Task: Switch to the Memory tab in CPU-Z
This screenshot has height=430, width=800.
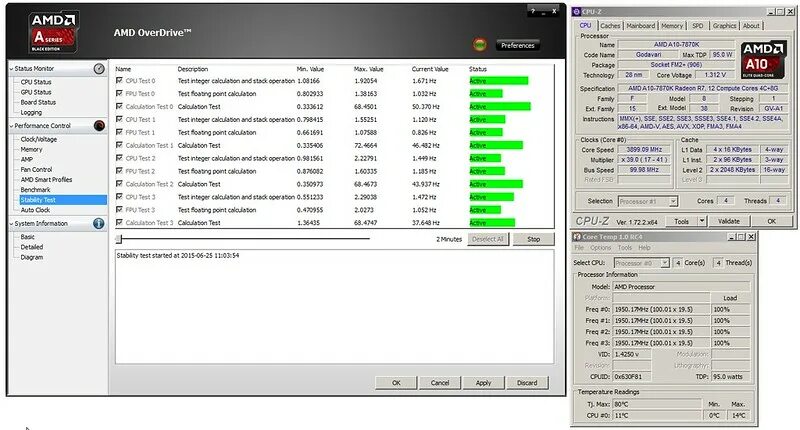Action: pyautogui.click(x=672, y=26)
